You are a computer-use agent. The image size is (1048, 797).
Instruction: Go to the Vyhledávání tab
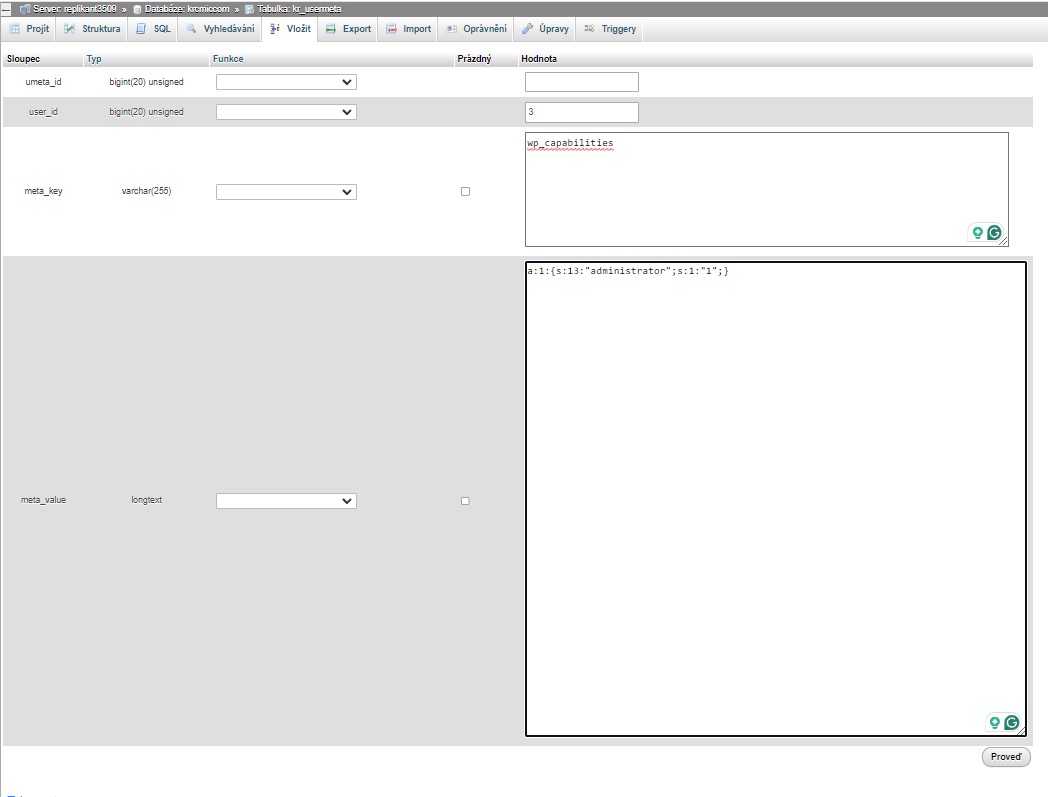click(221, 29)
